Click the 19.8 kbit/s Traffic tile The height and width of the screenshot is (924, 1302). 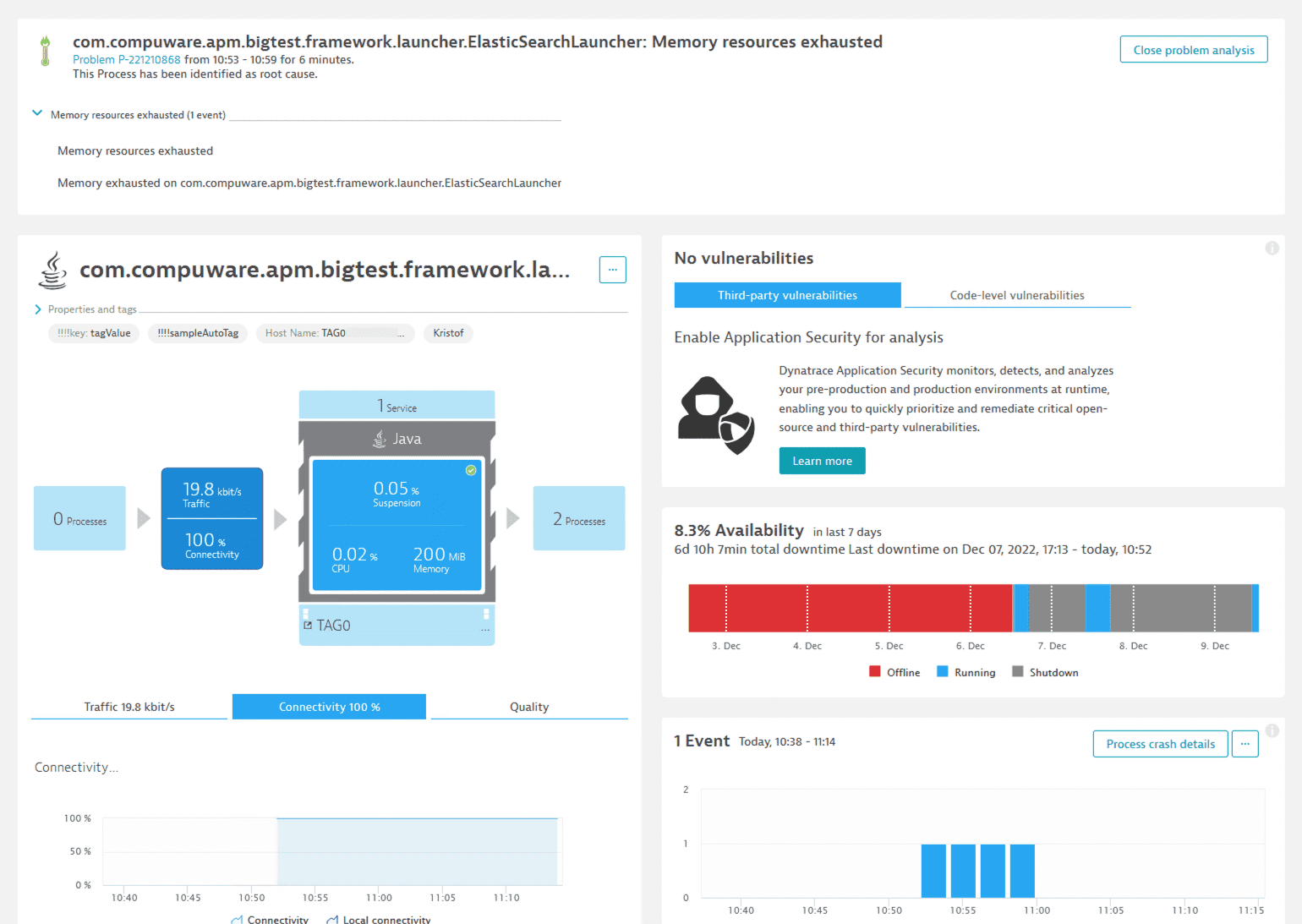point(212,494)
